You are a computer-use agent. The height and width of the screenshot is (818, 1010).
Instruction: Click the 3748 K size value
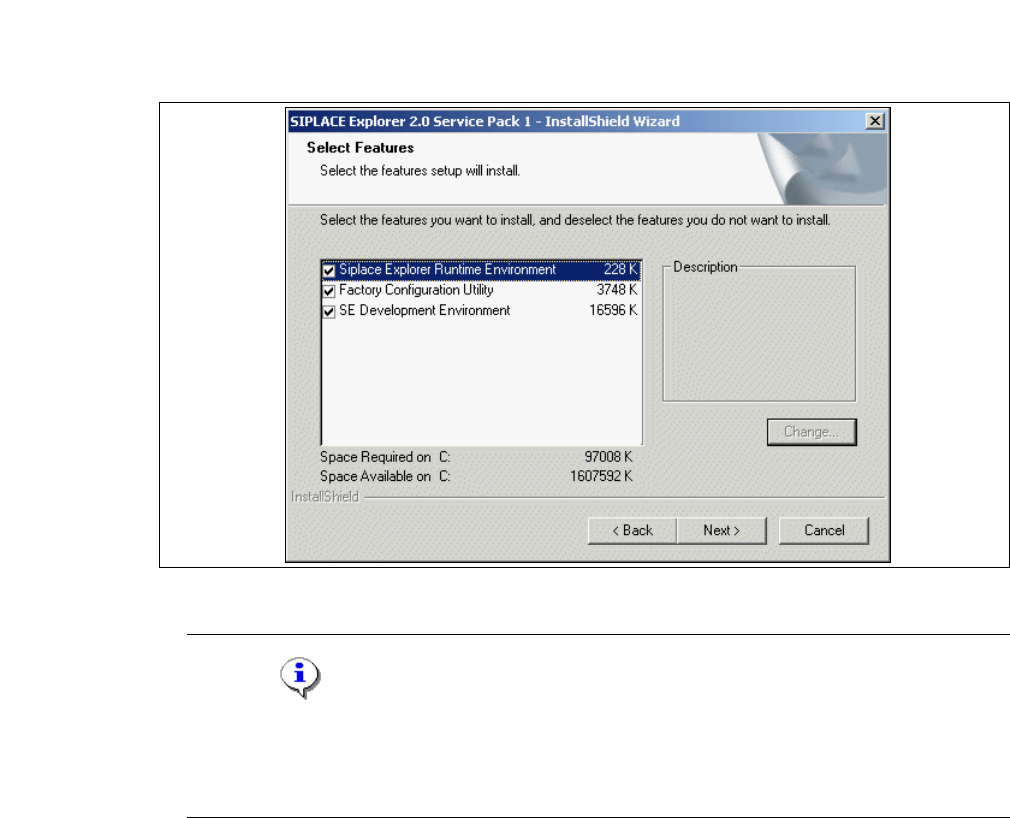pos(616,290)
